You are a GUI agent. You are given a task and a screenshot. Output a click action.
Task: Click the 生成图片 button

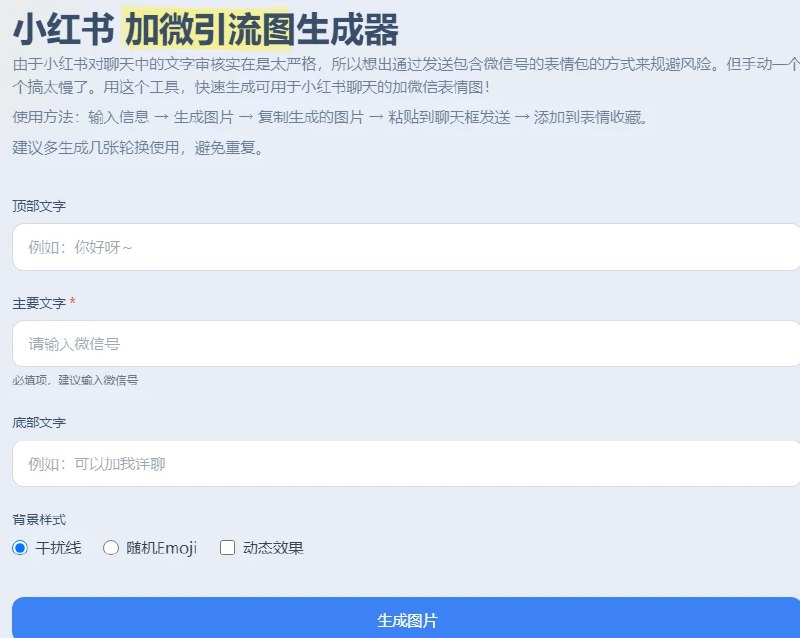[x=400, y=619]
